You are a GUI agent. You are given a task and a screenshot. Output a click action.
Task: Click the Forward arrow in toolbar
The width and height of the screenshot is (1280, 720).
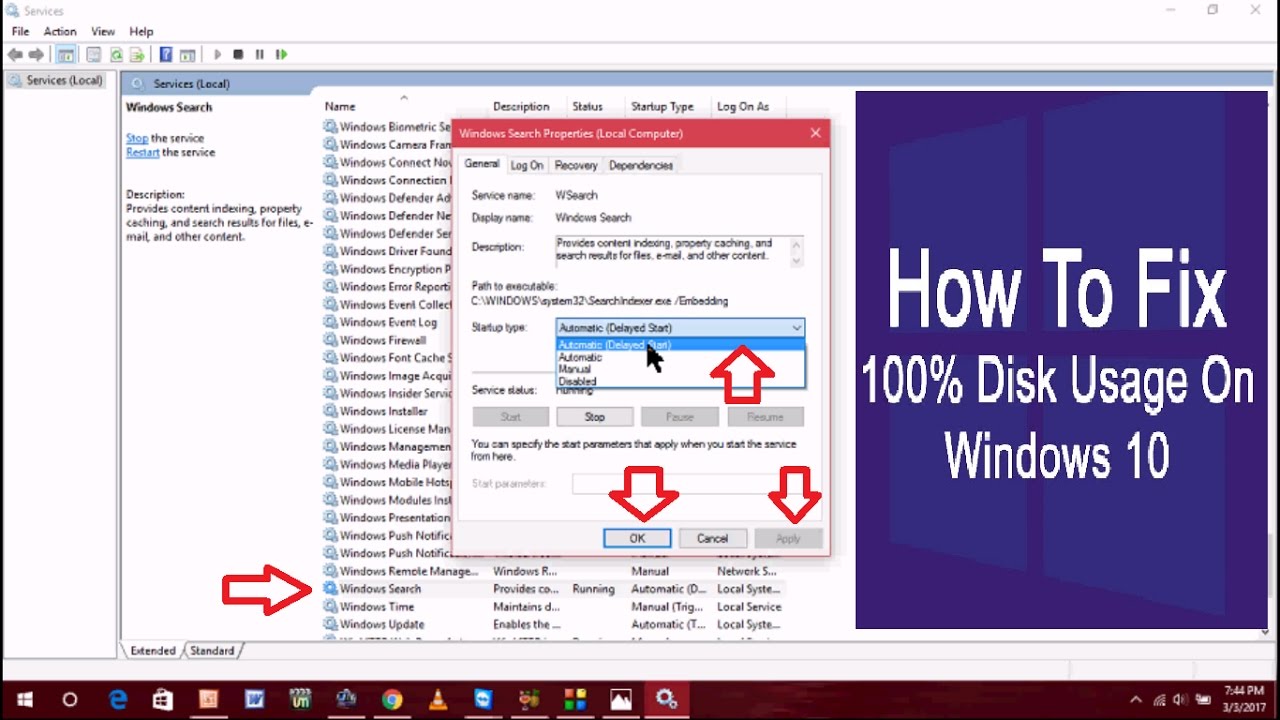click(x=37, y=55)
